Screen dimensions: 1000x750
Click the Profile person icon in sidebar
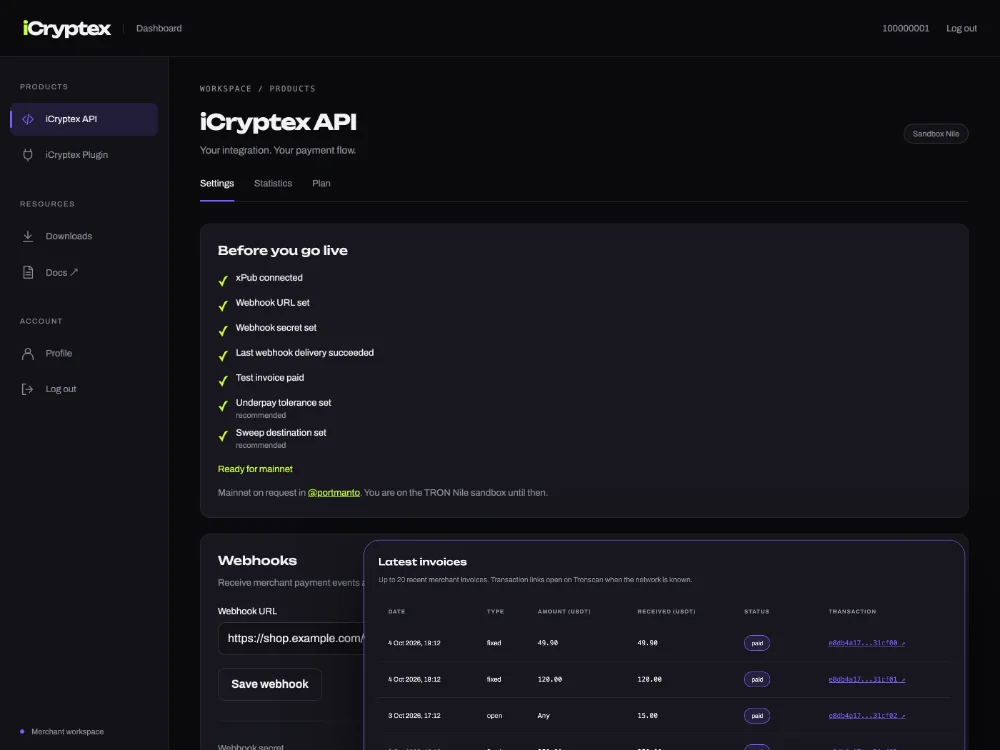pos(28,353)
